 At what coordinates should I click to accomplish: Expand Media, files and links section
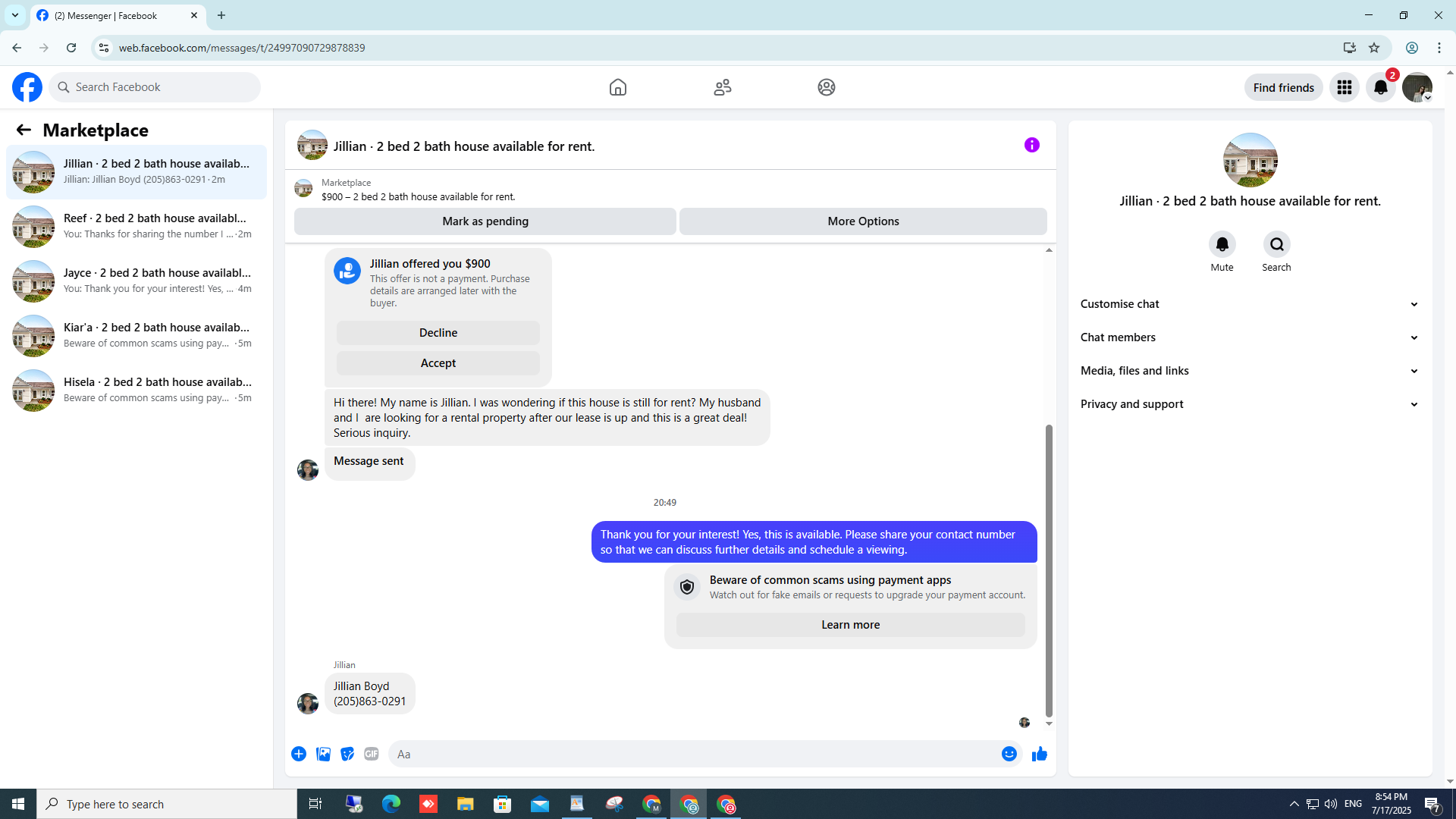click(x=1250, y=371)
